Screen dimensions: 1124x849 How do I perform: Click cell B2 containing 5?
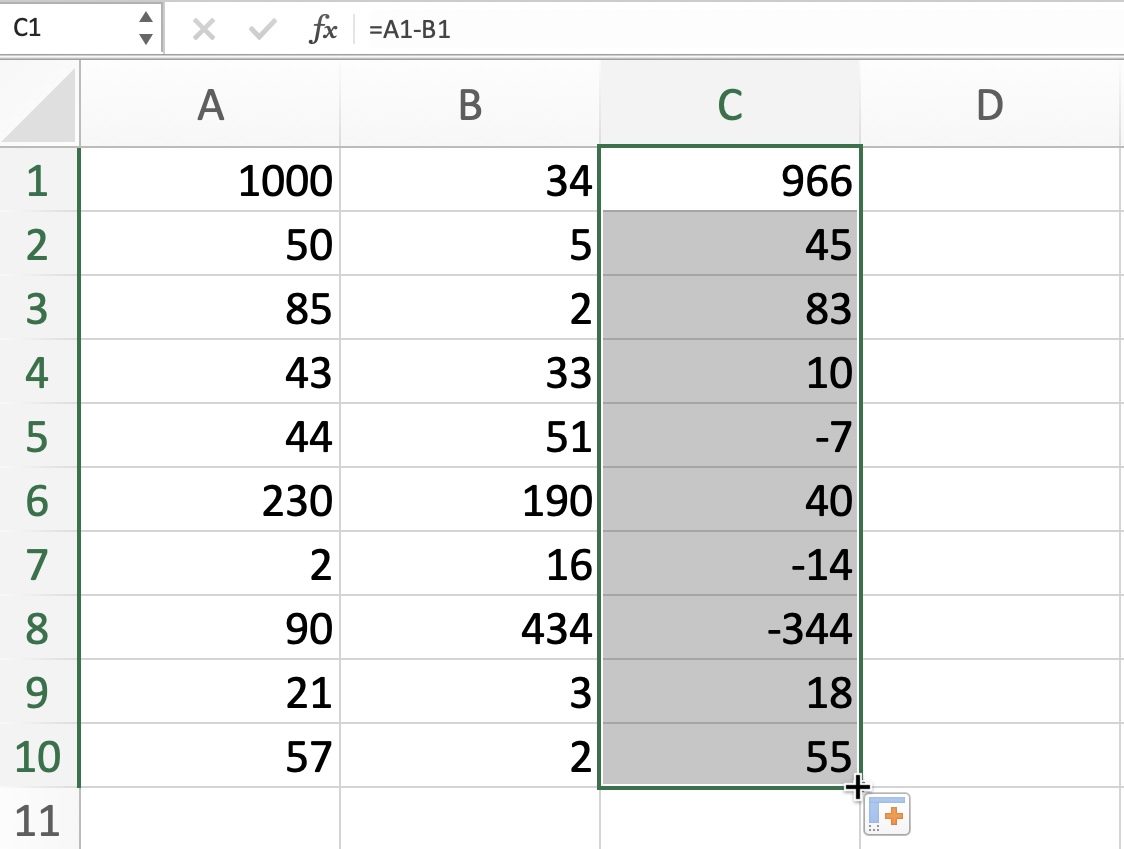470,243
